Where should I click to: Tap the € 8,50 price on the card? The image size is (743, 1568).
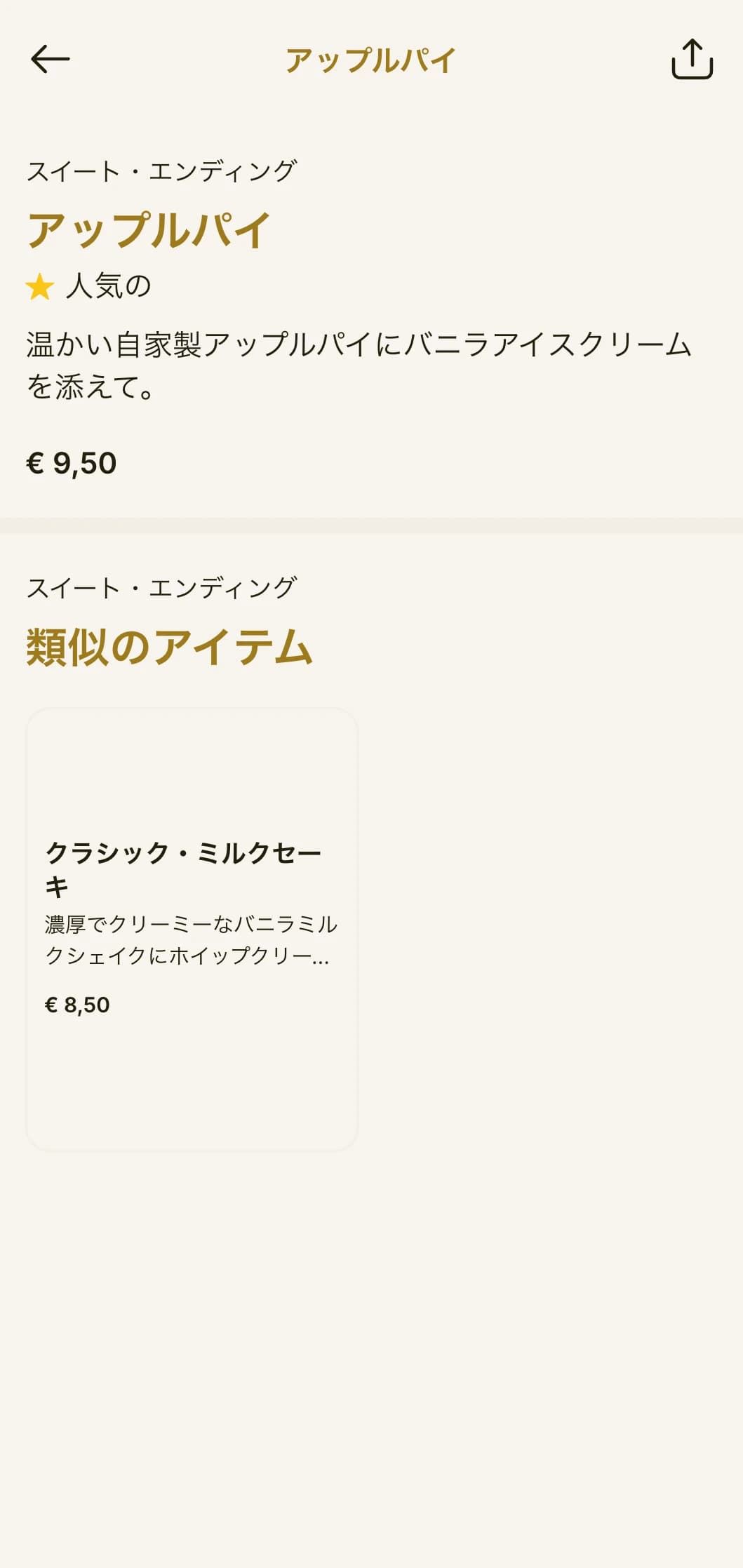77,1005
